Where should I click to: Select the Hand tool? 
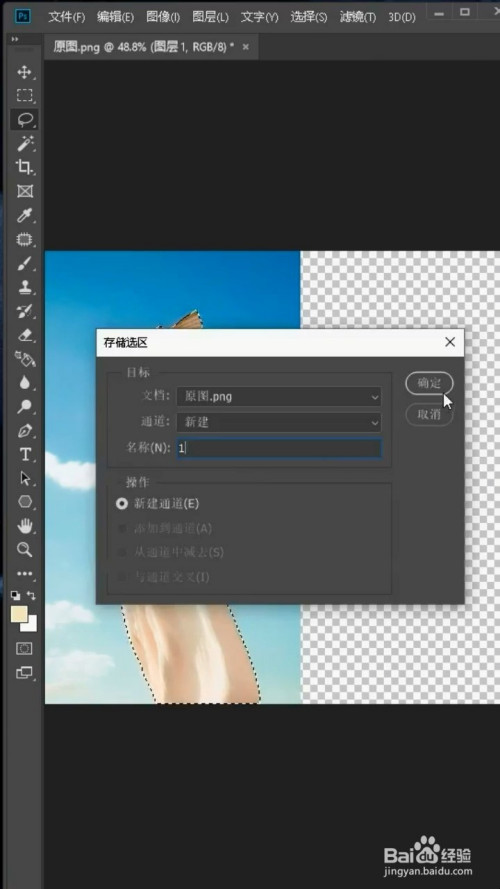click(x=24, y=526)
